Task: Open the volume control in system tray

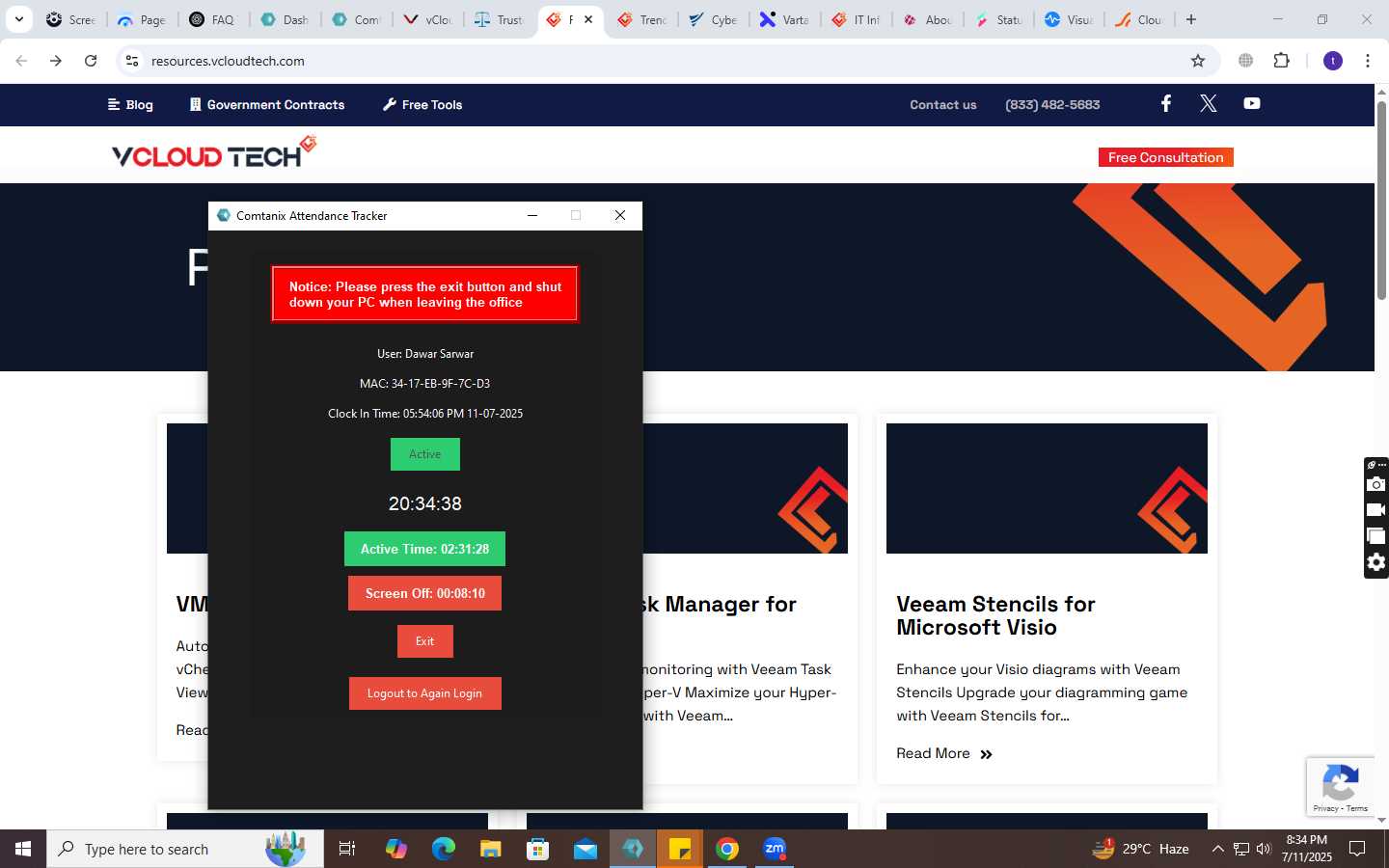Action: pyautogui.click(x=1265, y=849)
